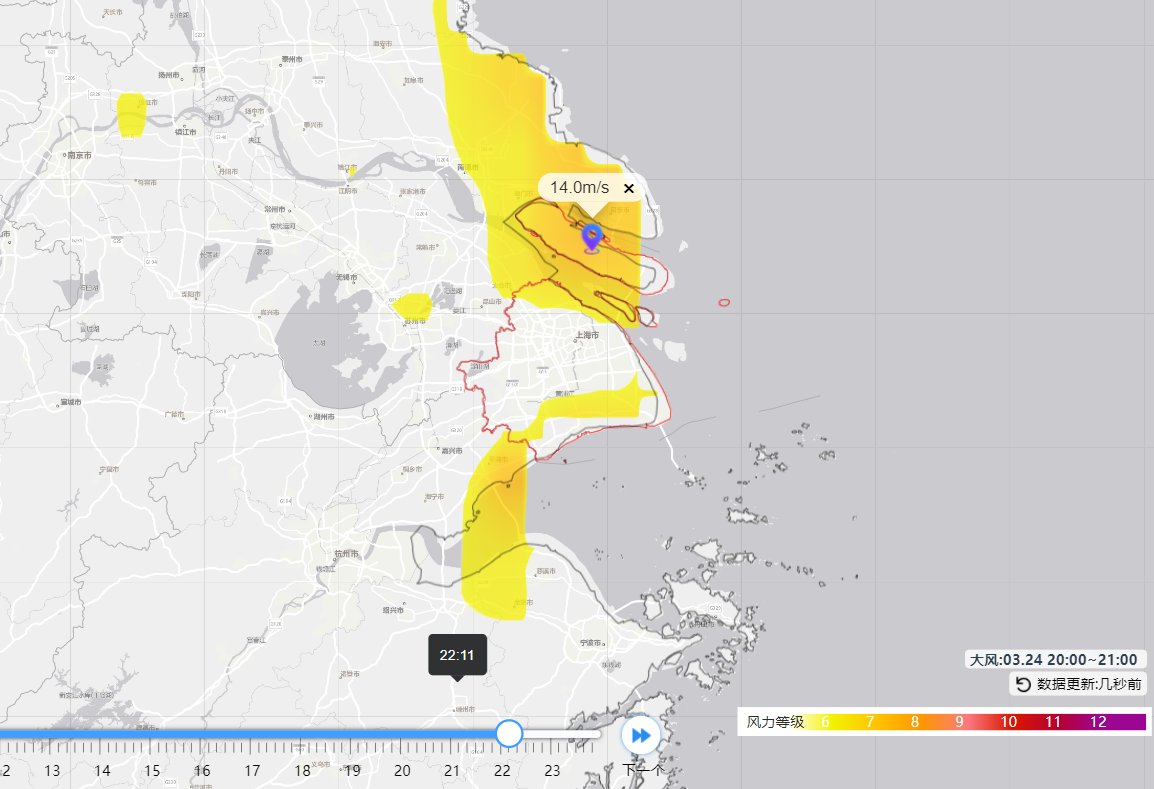The width and height of the screenshot is (1154, 789).
Task: Click the 江阴市 label on the map
Action: [348, 191]
